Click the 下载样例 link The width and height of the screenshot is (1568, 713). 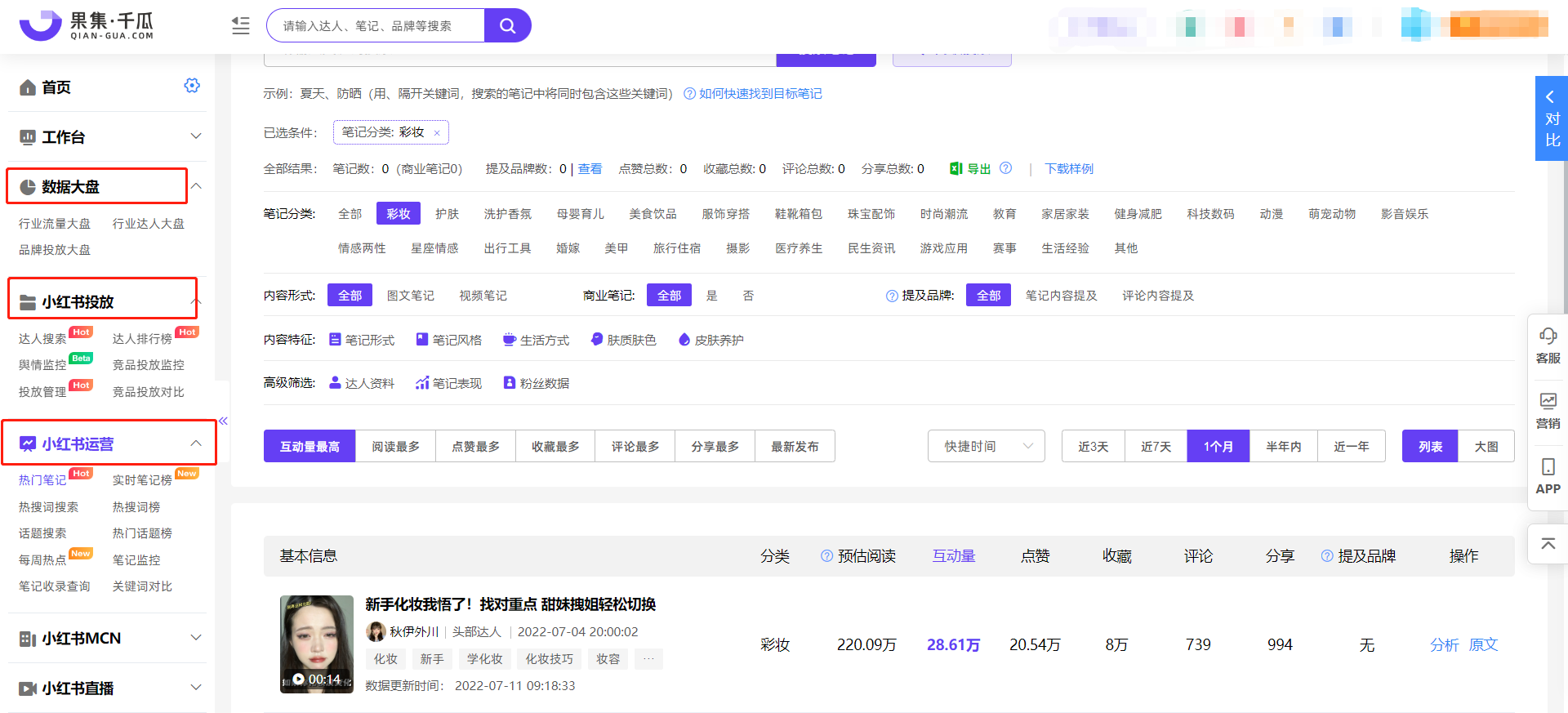pos(1068,169)
